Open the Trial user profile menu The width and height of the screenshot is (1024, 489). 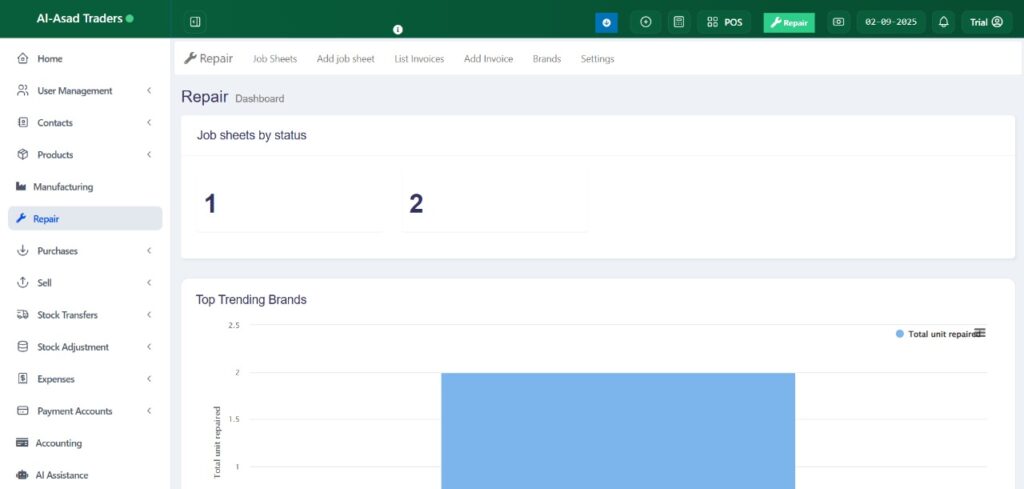986,22
